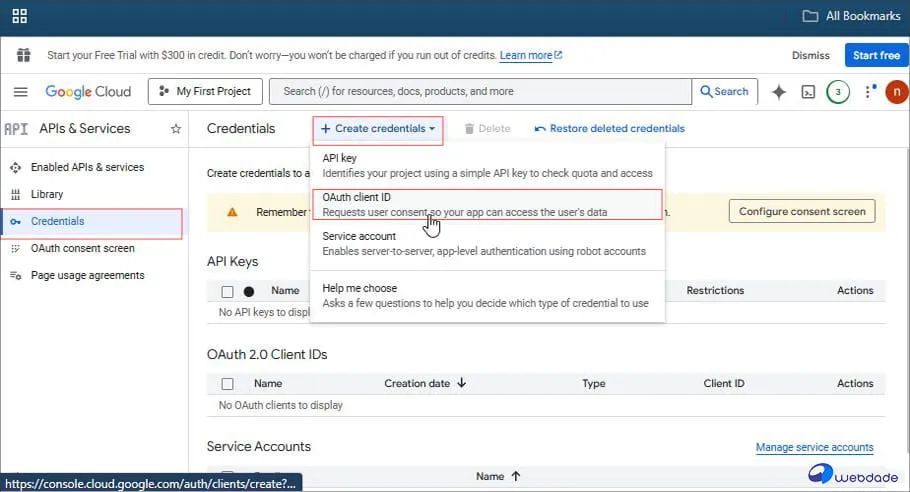Select all OAuth 2.0 Client IDs checkbox
The width and height of the screenshot is (910, 492).
(x=227, y=384)
